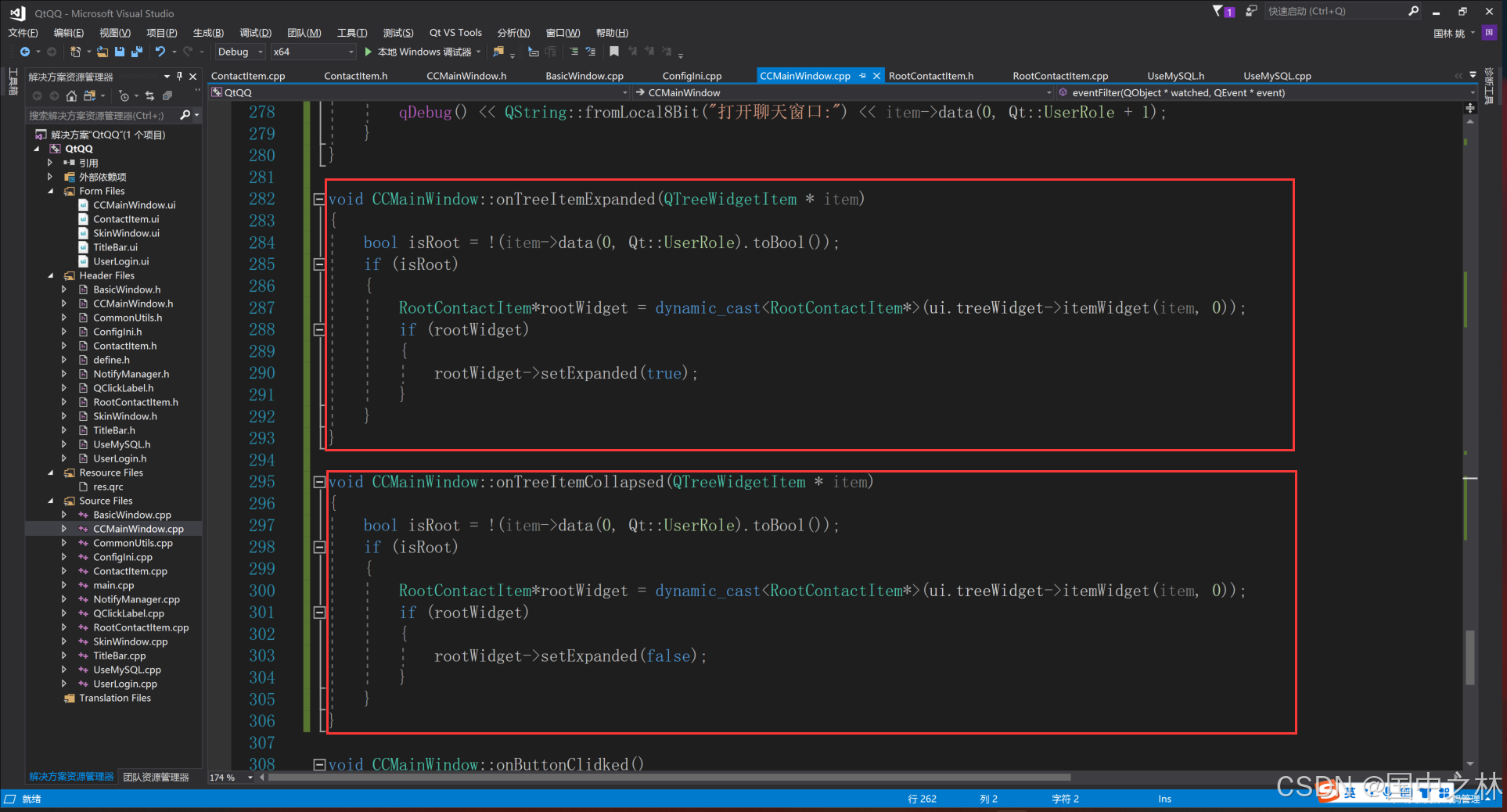This screenshot has width=1507, height=812.
Task: Click the feedback person icon
Action: [1251, 11]
